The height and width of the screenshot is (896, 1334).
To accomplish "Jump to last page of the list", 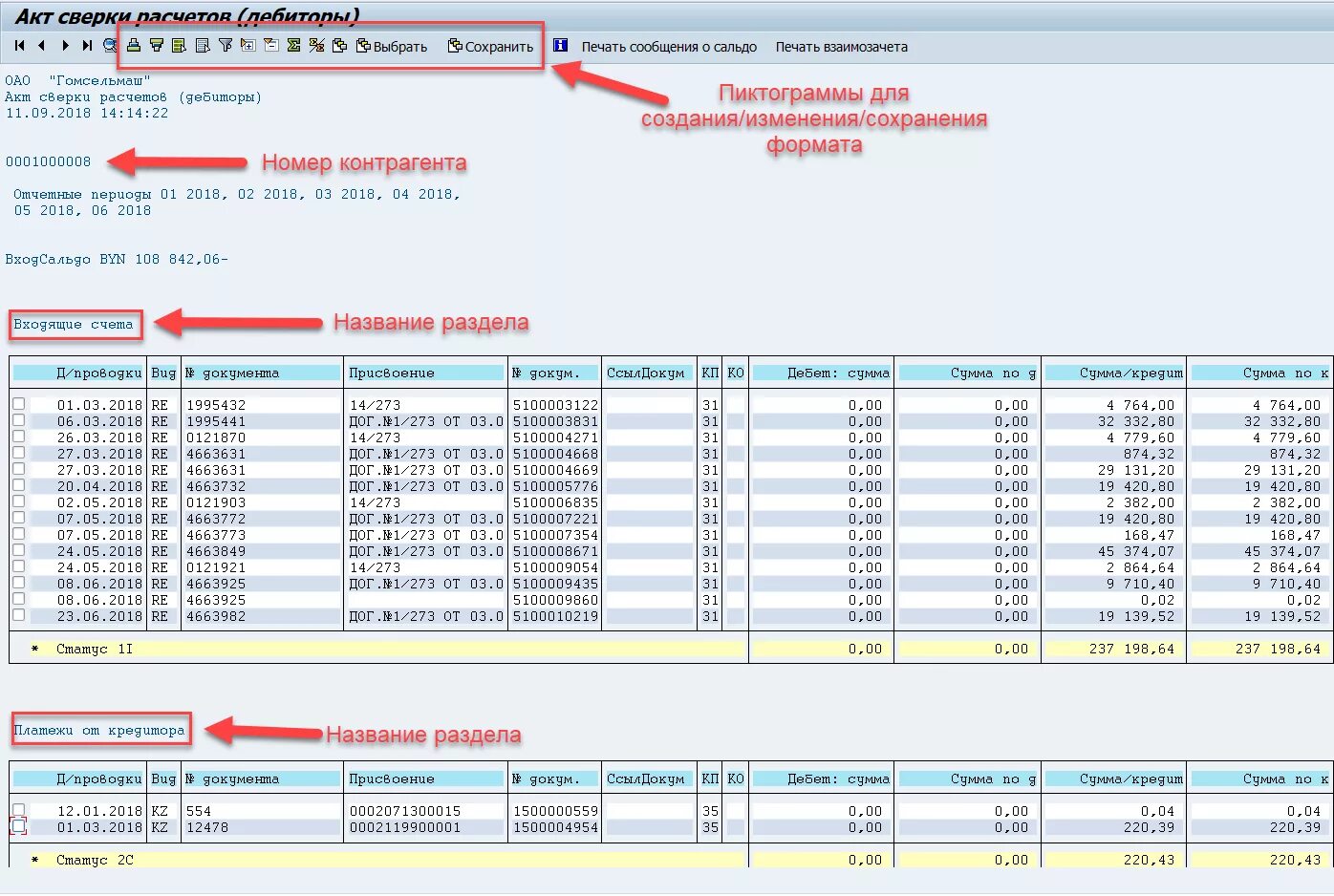I will [87, 45].
